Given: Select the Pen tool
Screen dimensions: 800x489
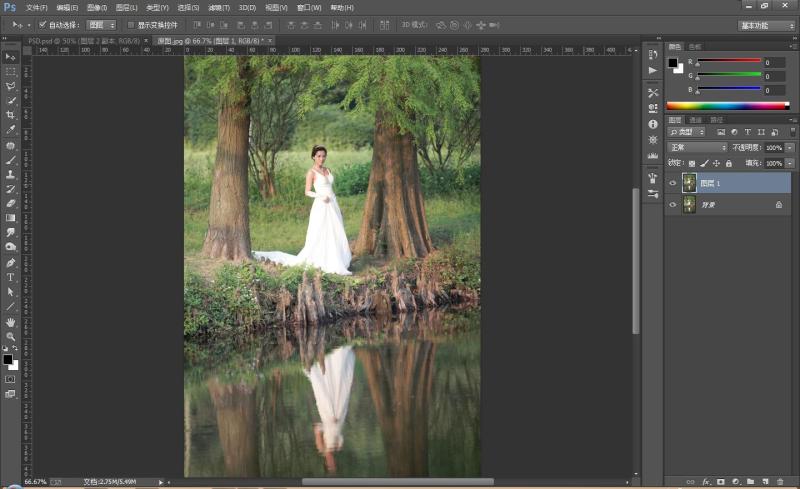Looking at the screenshot, I should click(10, 263).
